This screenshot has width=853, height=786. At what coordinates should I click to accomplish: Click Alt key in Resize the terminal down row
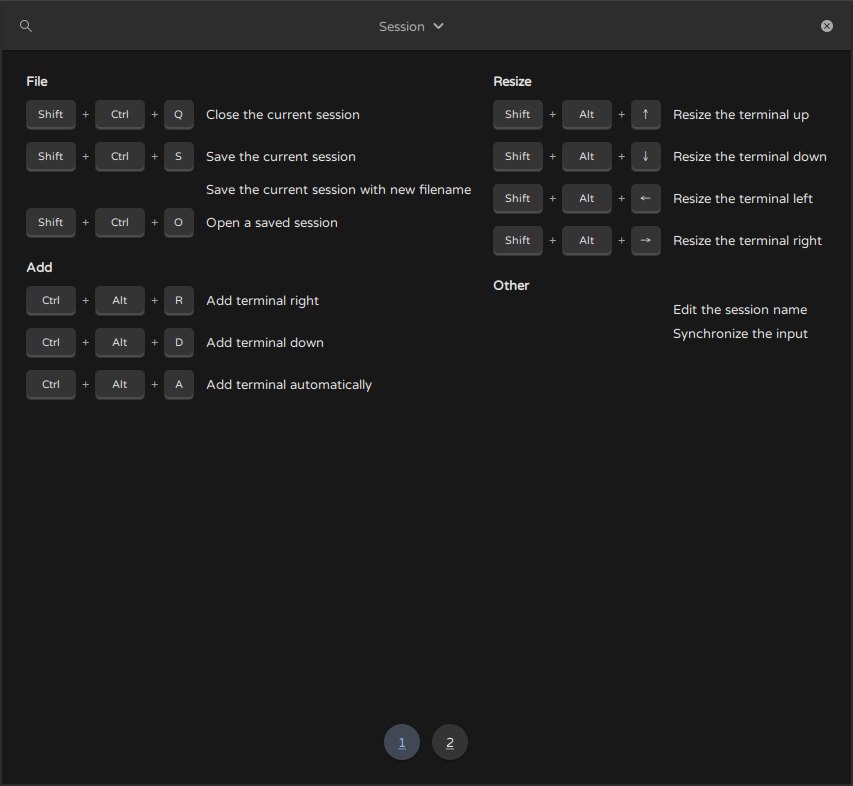(586, 156)
